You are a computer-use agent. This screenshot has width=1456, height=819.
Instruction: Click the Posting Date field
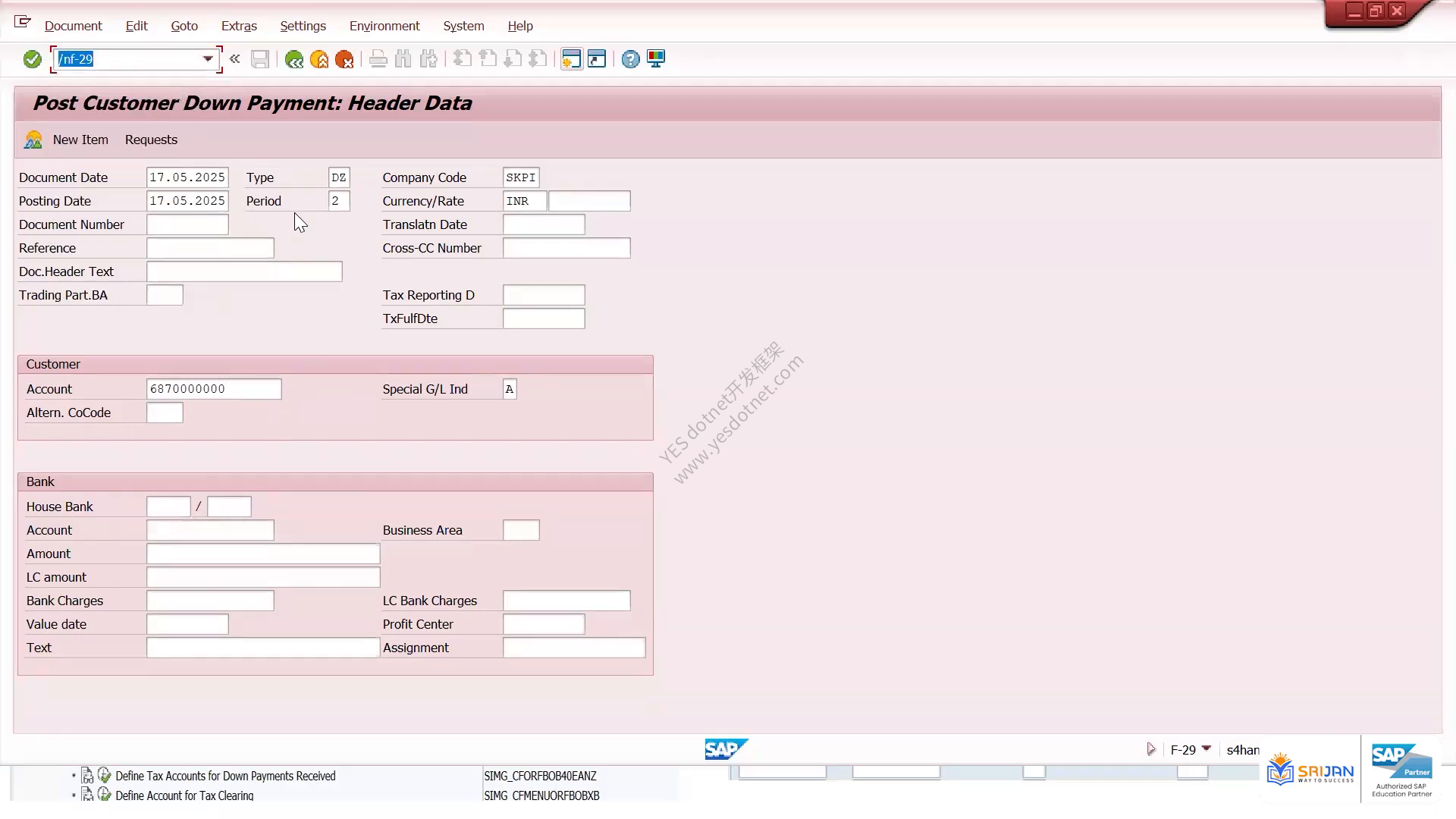point(187,201)
